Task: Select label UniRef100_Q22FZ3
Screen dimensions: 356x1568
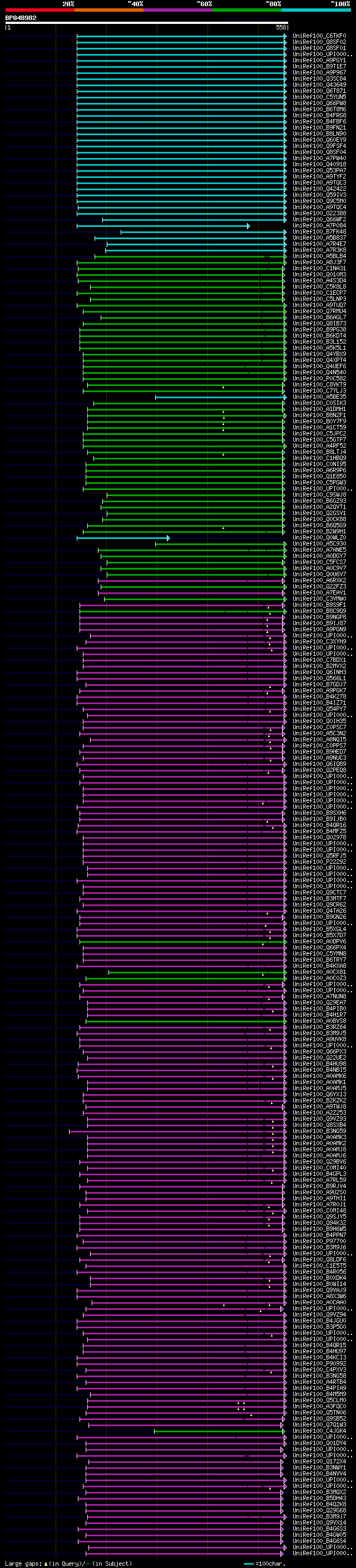Action: click(x=319, y=587)
